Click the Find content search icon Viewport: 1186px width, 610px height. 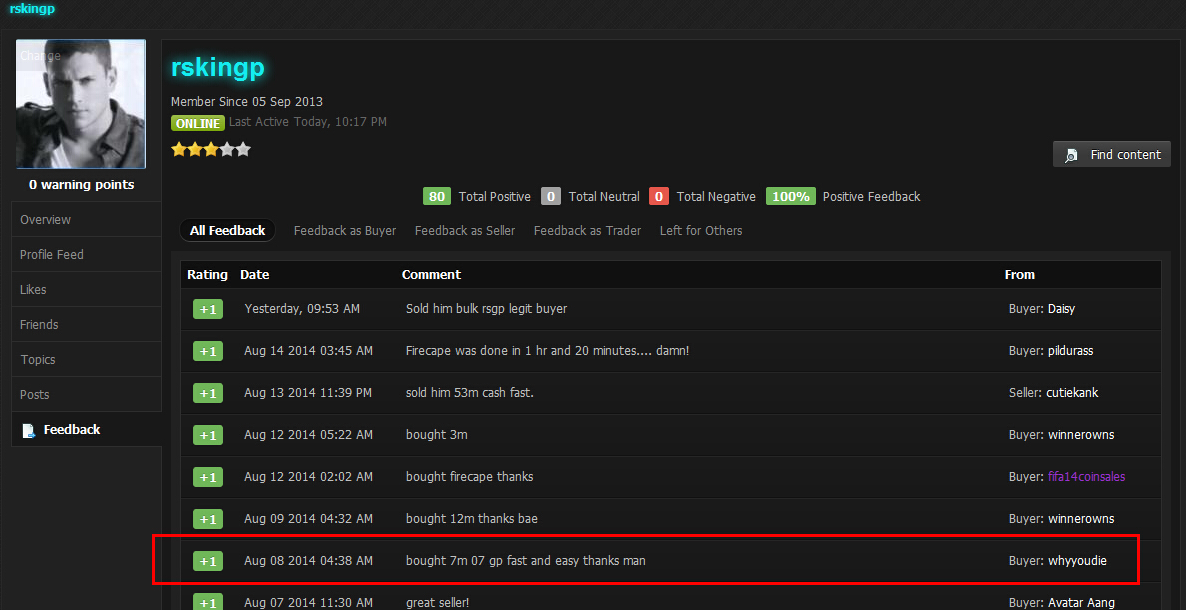pos(1071,155)
